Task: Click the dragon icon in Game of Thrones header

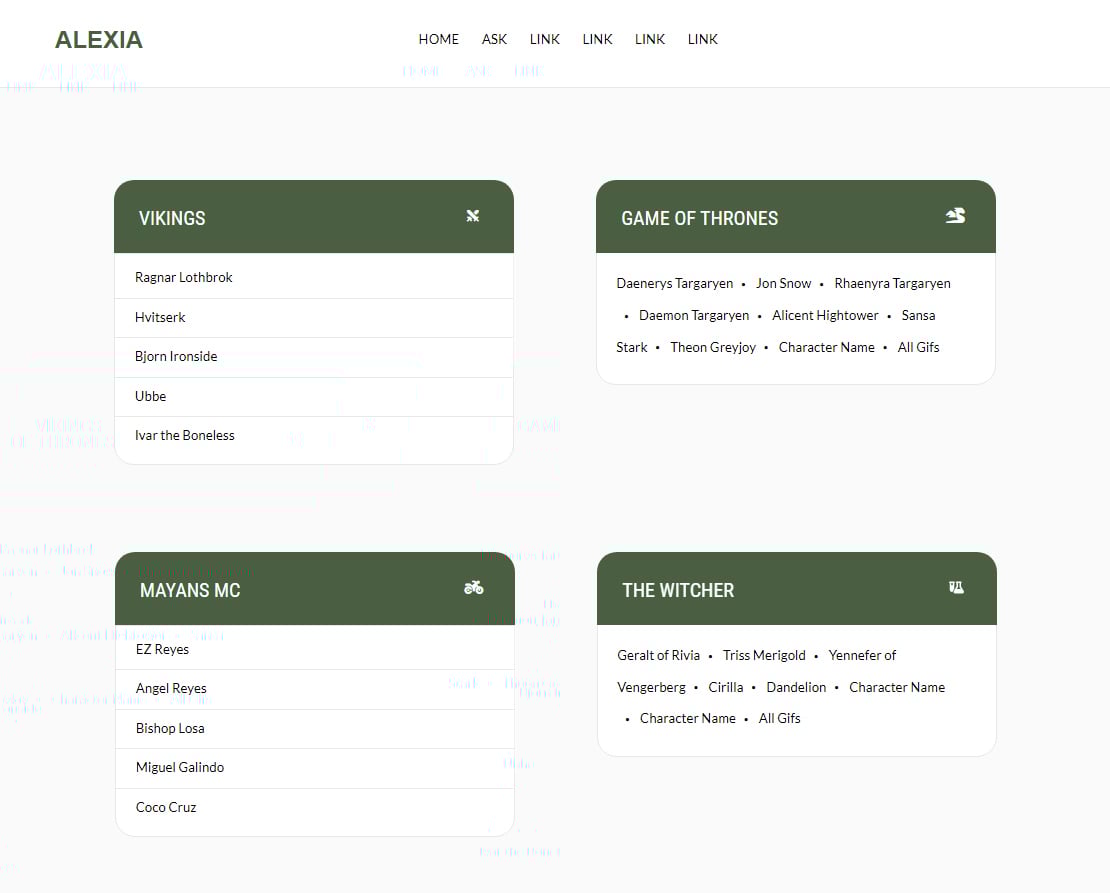Action: (955, 216)
